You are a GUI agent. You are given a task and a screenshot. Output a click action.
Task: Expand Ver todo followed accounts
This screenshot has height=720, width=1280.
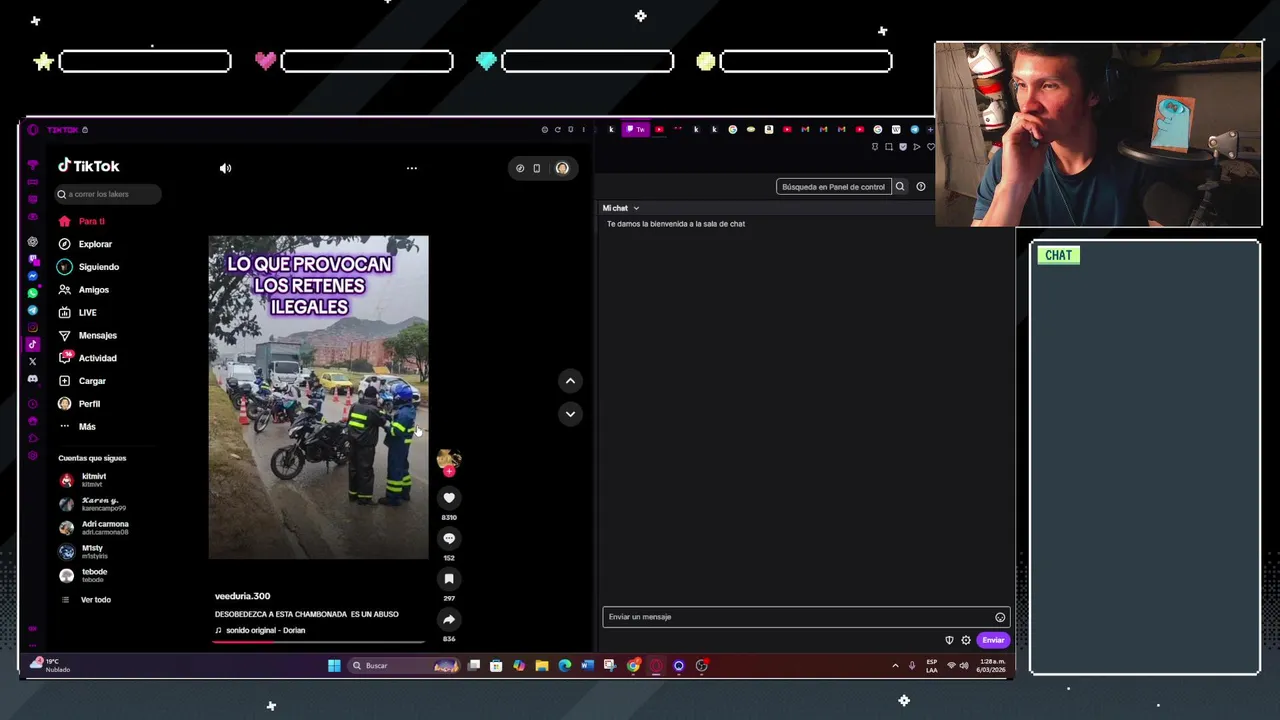pyautogui.click(x=87, y=600)
